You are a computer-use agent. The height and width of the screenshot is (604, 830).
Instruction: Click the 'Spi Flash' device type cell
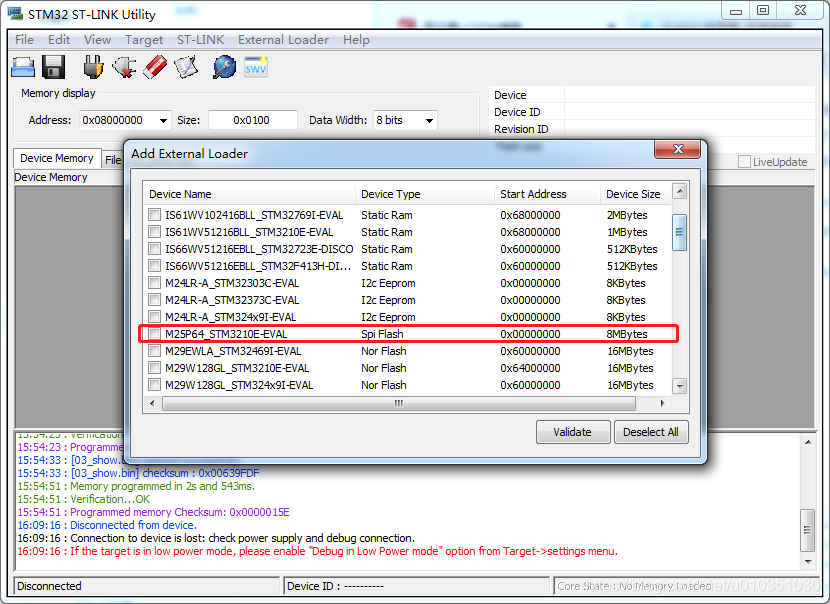(x=382, y=334)
